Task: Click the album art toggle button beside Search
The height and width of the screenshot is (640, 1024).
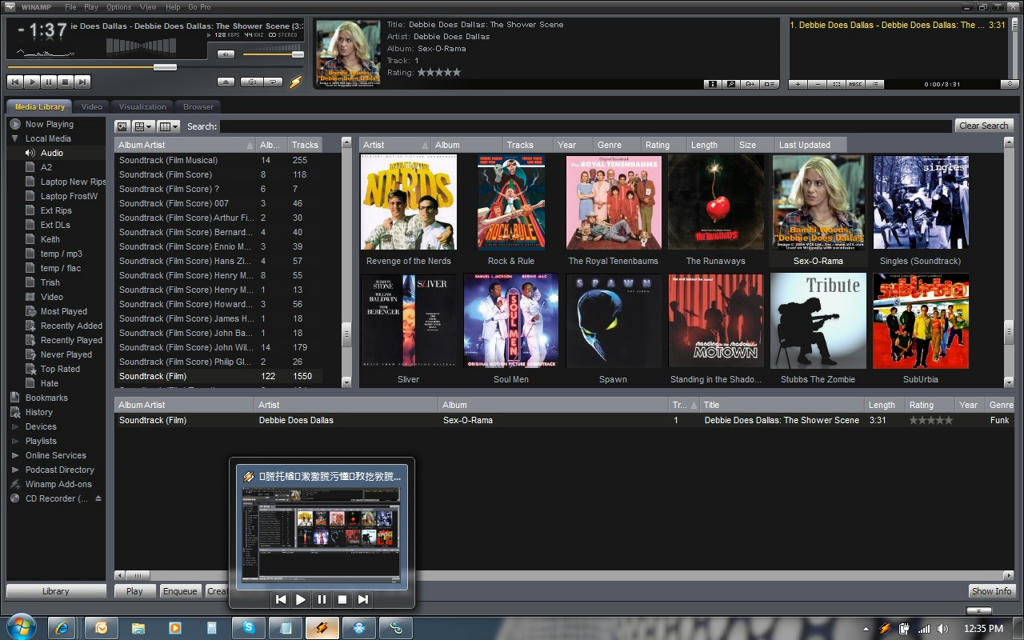Action: click(x=122, y=126)
